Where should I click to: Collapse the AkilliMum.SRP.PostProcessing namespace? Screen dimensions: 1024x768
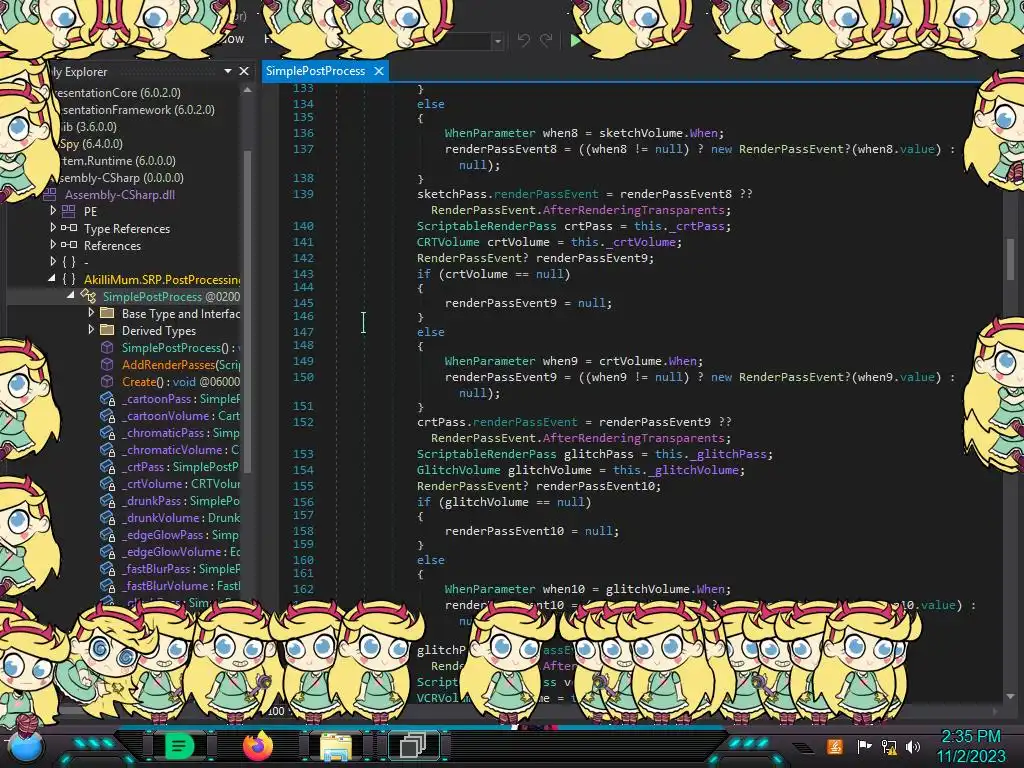(x=52, y=279)
